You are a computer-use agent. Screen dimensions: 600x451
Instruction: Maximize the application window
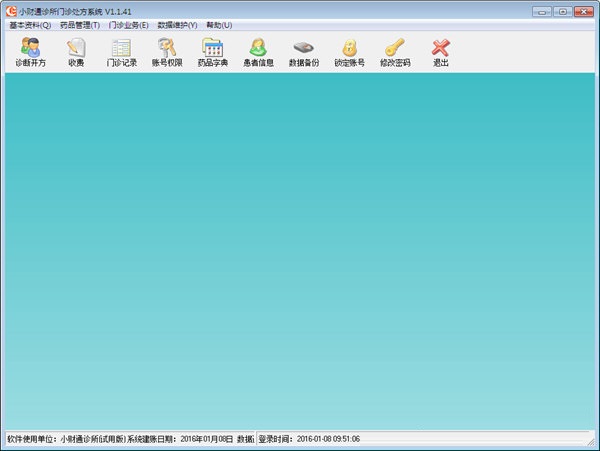pyautogui.click(x=562, y=12)
